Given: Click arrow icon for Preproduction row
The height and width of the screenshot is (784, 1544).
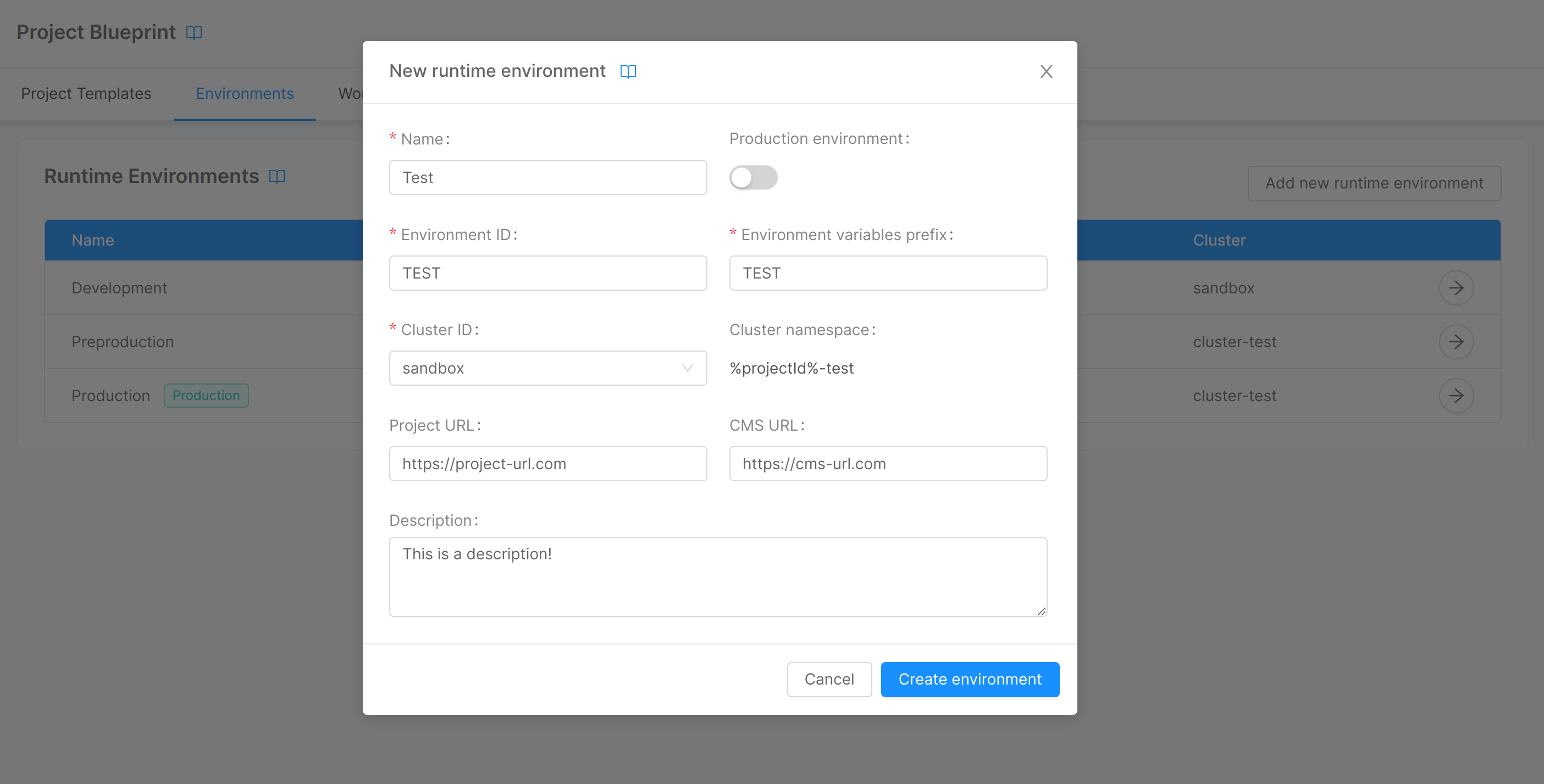Looking at the screenshot, I should (1456, 342).
